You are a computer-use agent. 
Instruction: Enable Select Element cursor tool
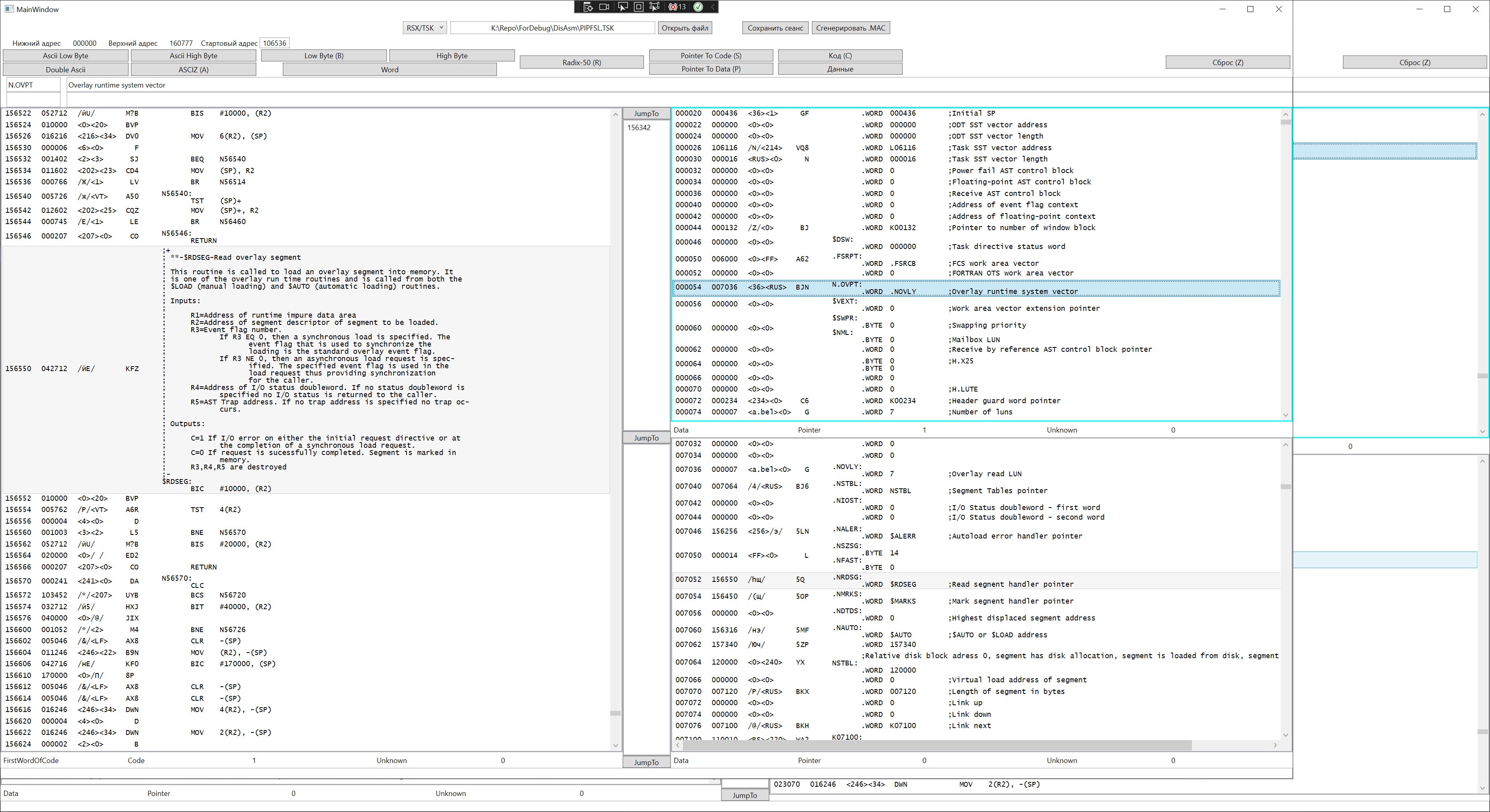pos(622,7)
